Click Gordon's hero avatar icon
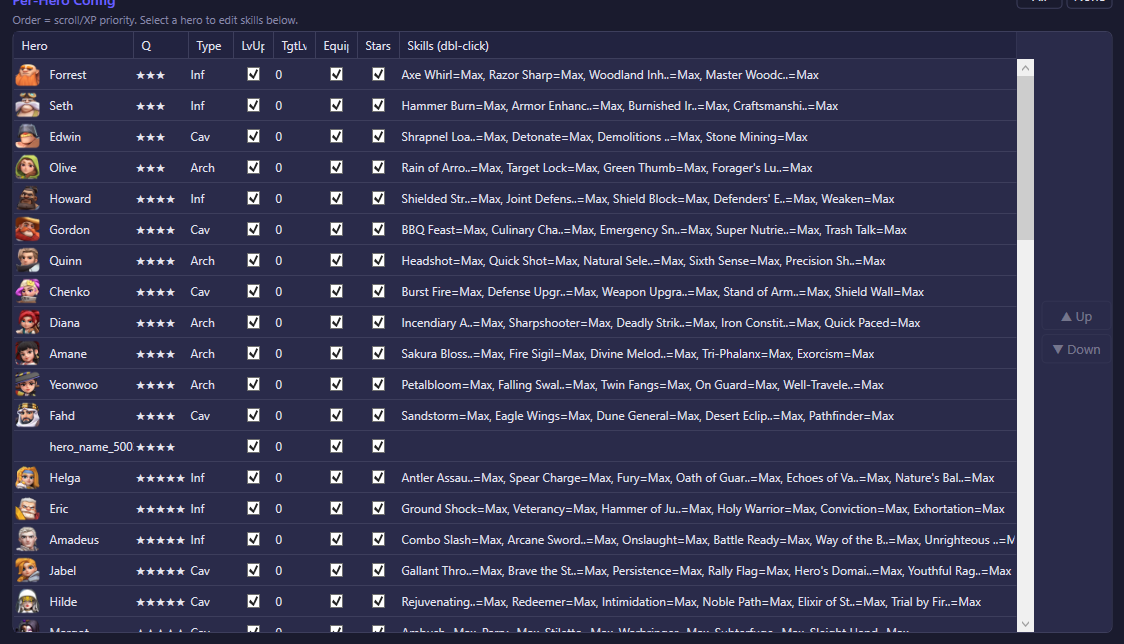This screenshot has height=644, width=1124. tap(28, 229)
